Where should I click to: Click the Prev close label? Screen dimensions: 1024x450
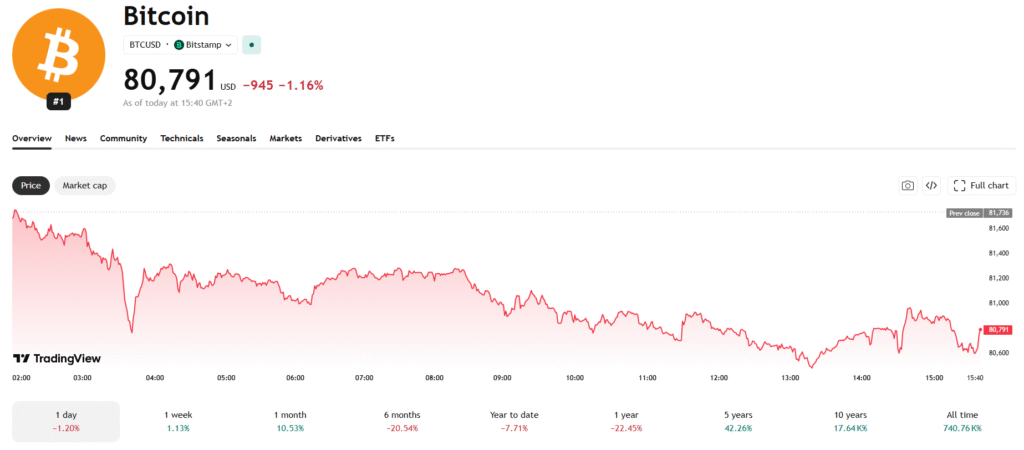965,213
